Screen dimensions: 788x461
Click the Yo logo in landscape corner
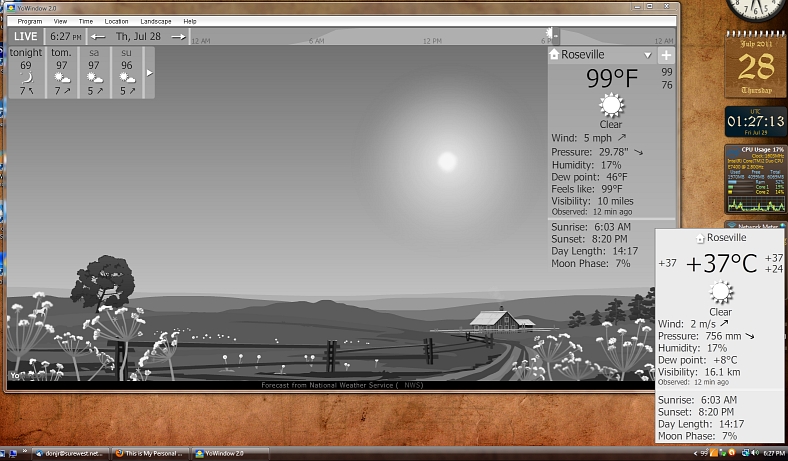15,376
